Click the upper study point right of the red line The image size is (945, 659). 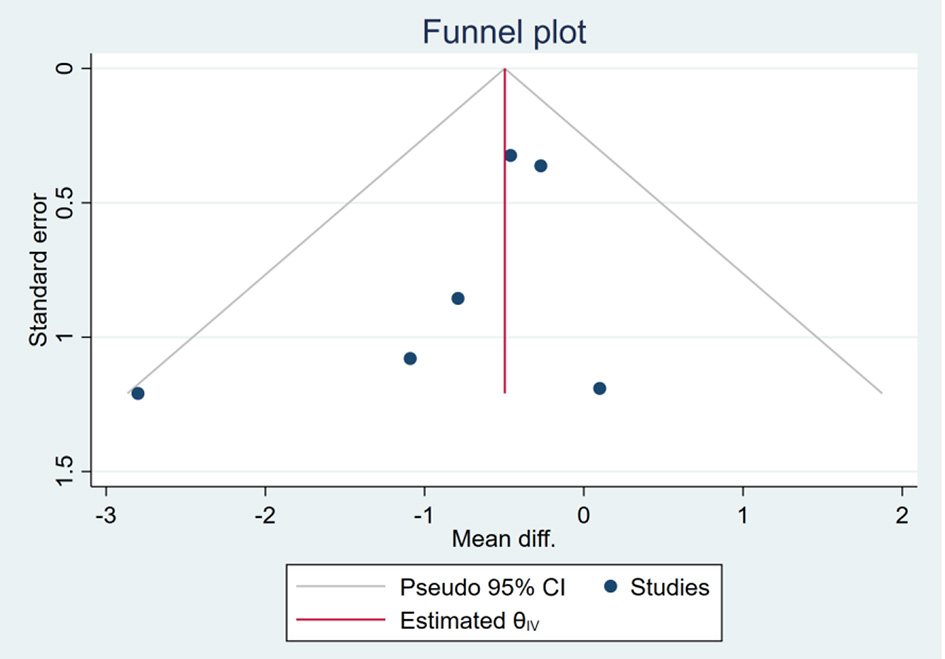[x=541, y=166]
